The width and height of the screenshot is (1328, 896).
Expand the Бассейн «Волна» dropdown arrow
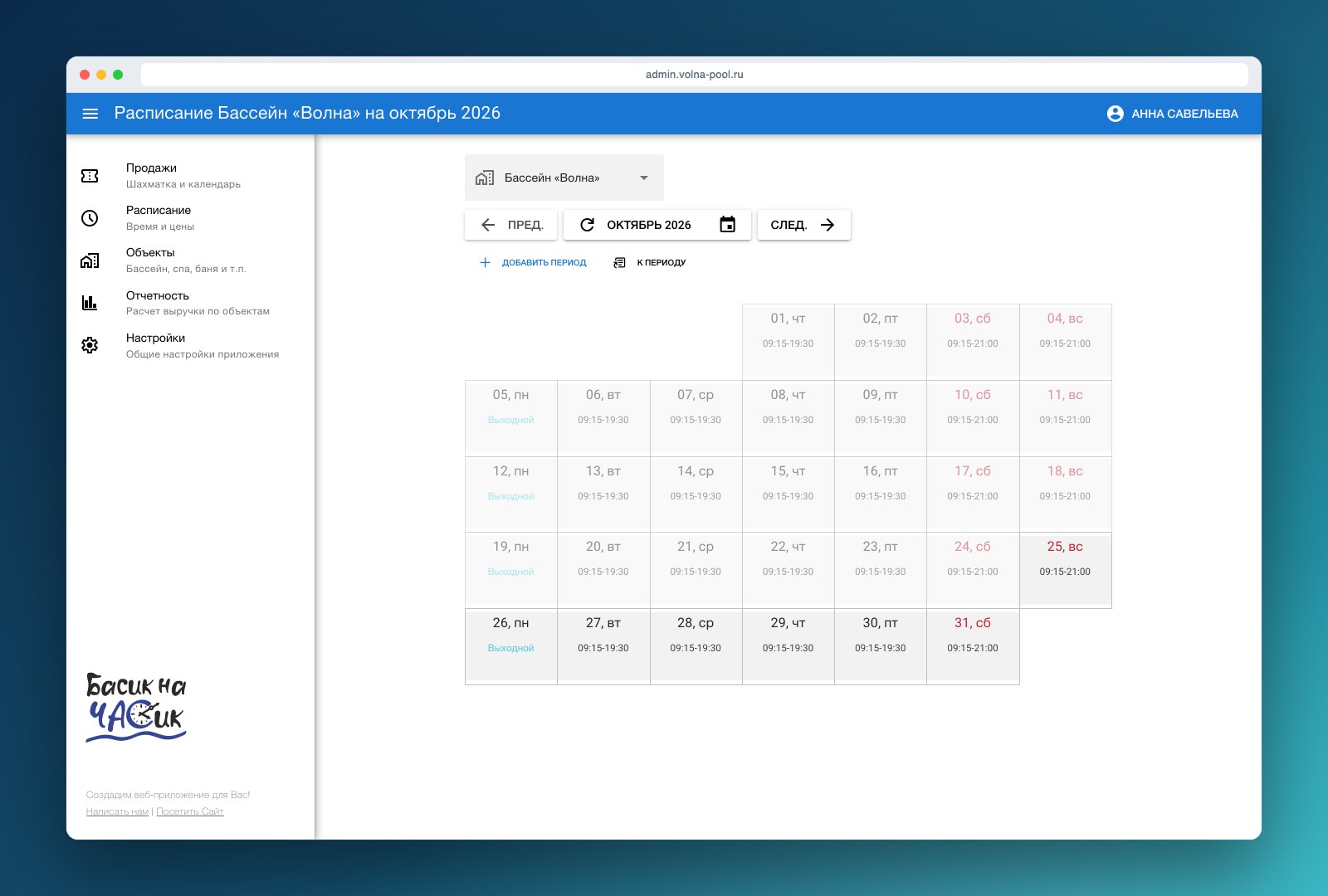coord(644,178)
